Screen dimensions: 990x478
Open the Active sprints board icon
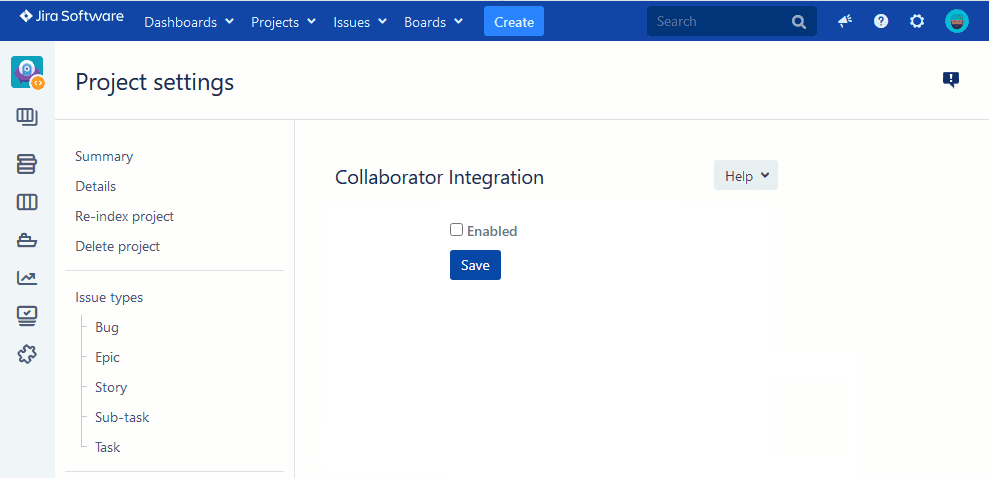tap(27, 203)
